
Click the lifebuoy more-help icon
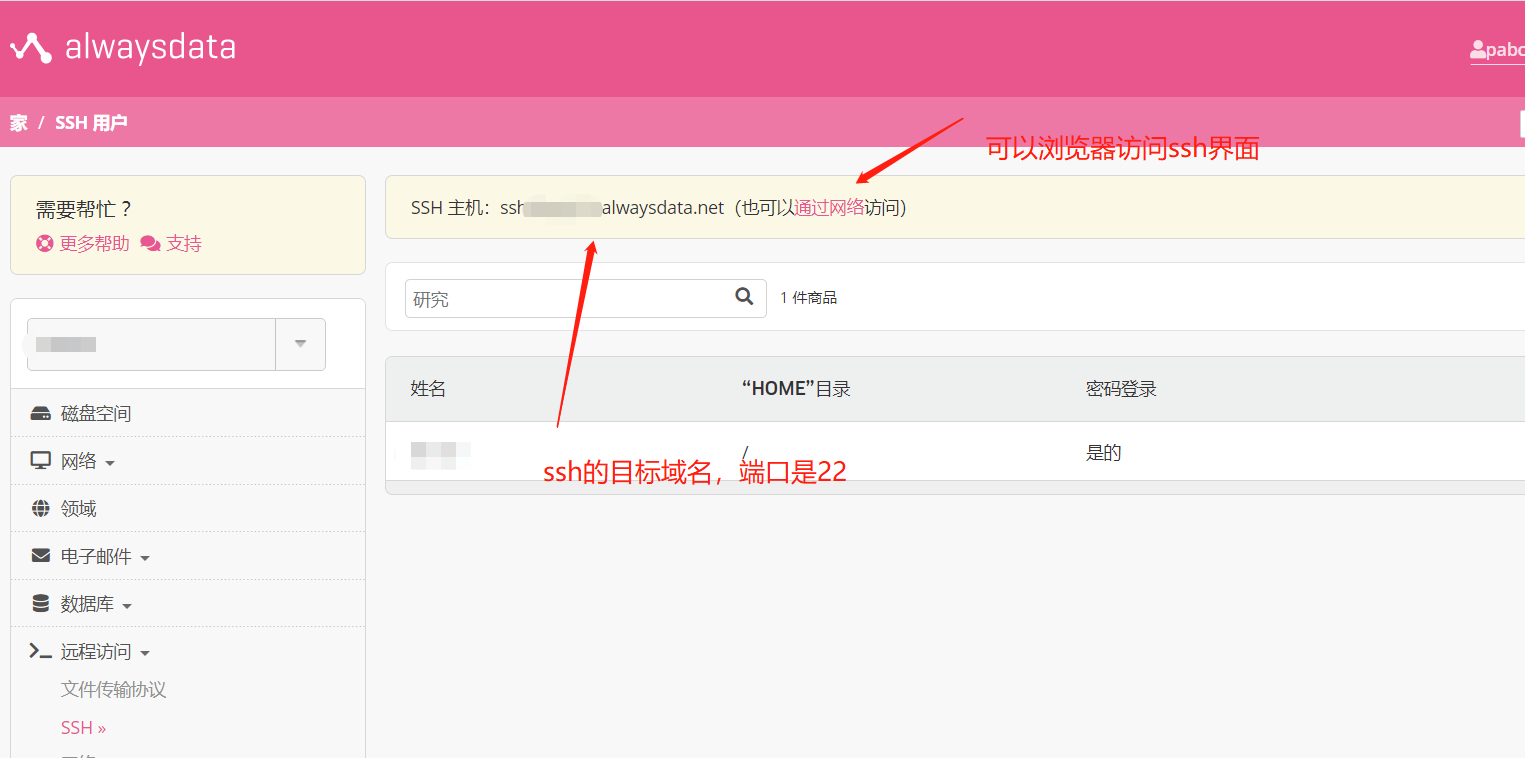pos(45,244)
